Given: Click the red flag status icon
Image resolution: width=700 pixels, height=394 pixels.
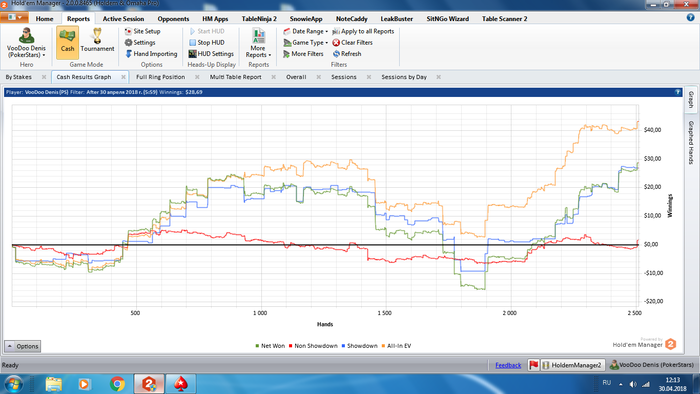Looking at the screenshot, I should coord(533,365).
